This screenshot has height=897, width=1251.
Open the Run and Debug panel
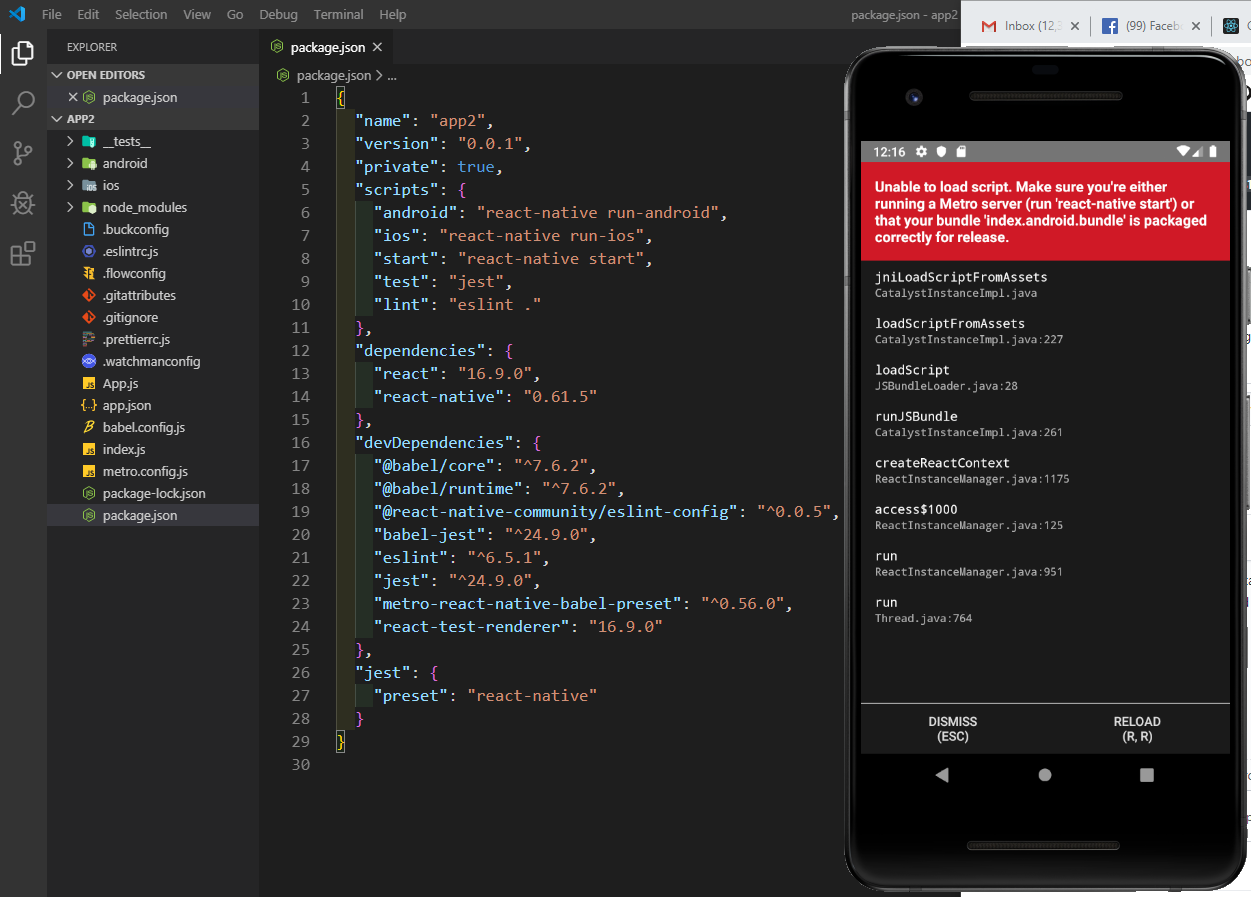pos(22,203)
